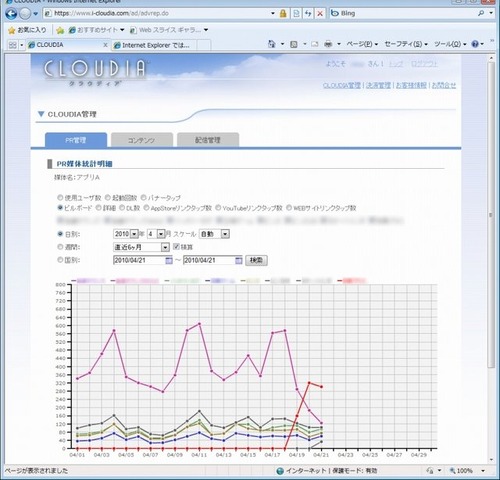The image size is (500, 480).
Task: Select the WEBサイトリンクタップ数 radio button
Action: 289,208
